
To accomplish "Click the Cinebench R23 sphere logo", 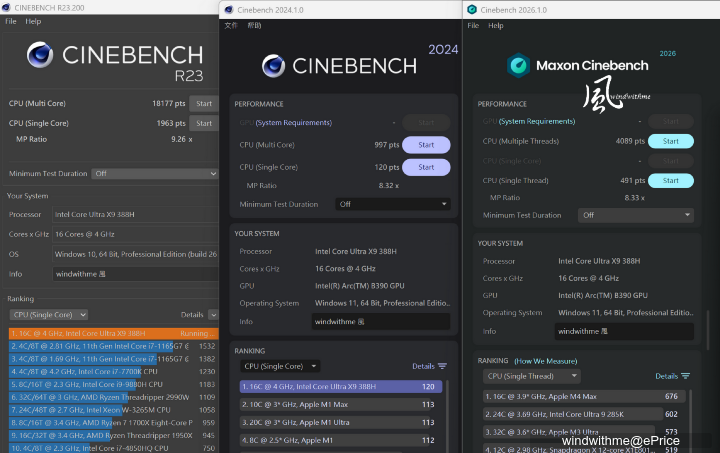I will point(40,55).
